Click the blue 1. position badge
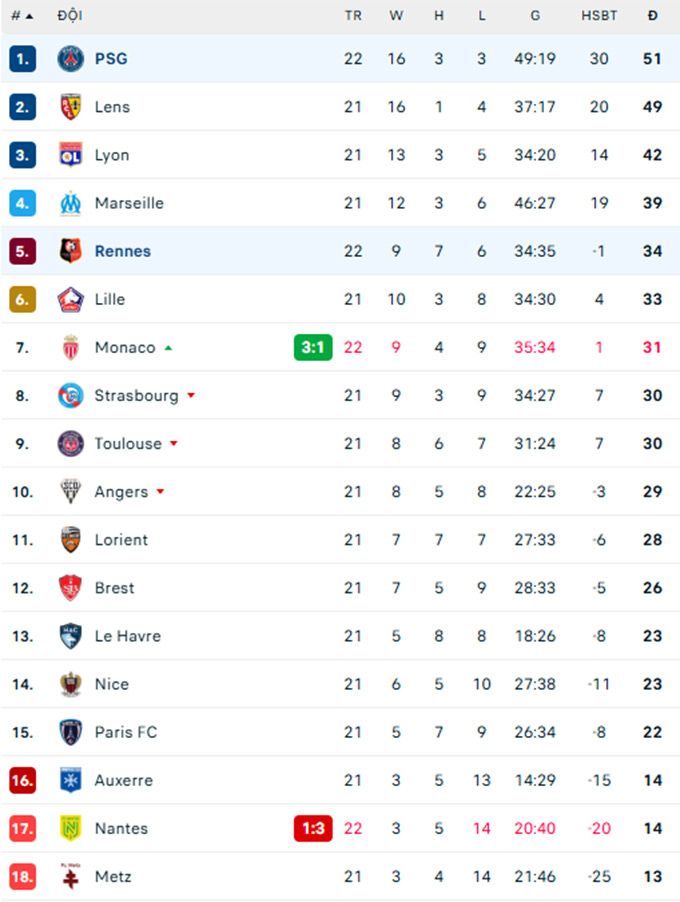The width and height of the screenshot is (680, 902). 23,59
